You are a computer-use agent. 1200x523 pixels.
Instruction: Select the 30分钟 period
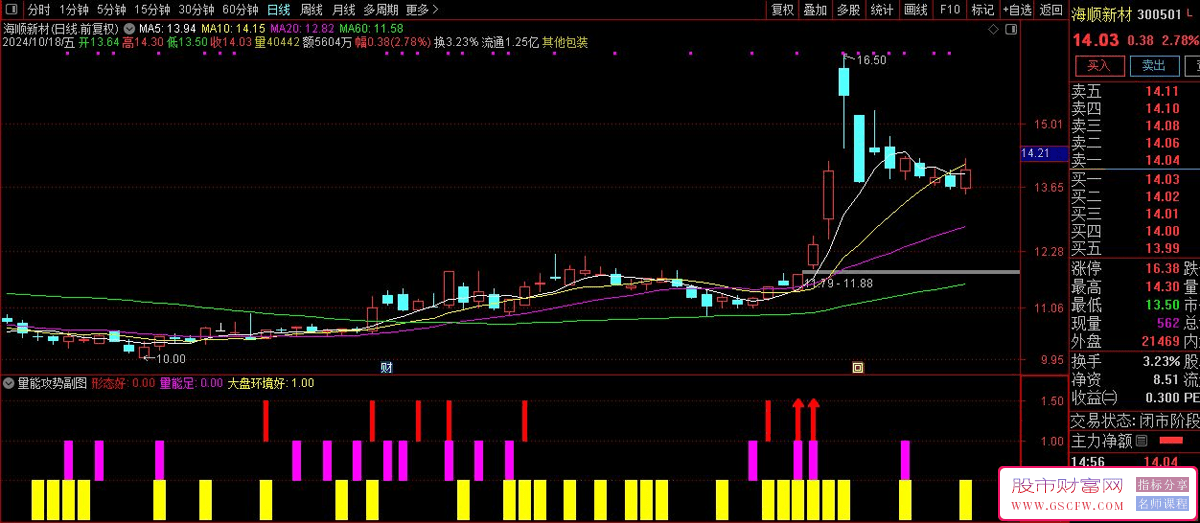tap(197, 10)
